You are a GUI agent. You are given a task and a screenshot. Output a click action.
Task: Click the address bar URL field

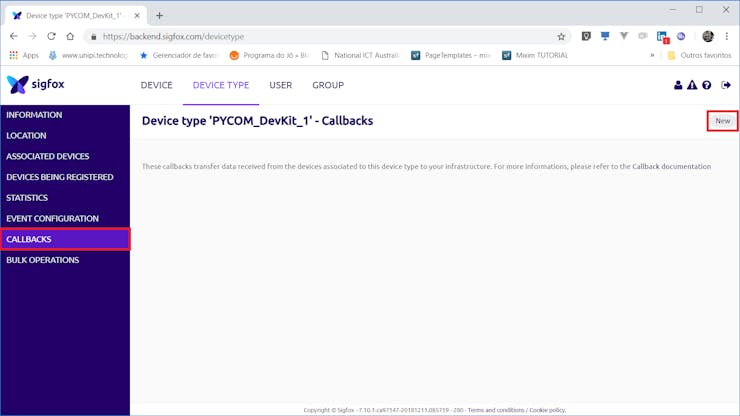click(x=326, y=36)
